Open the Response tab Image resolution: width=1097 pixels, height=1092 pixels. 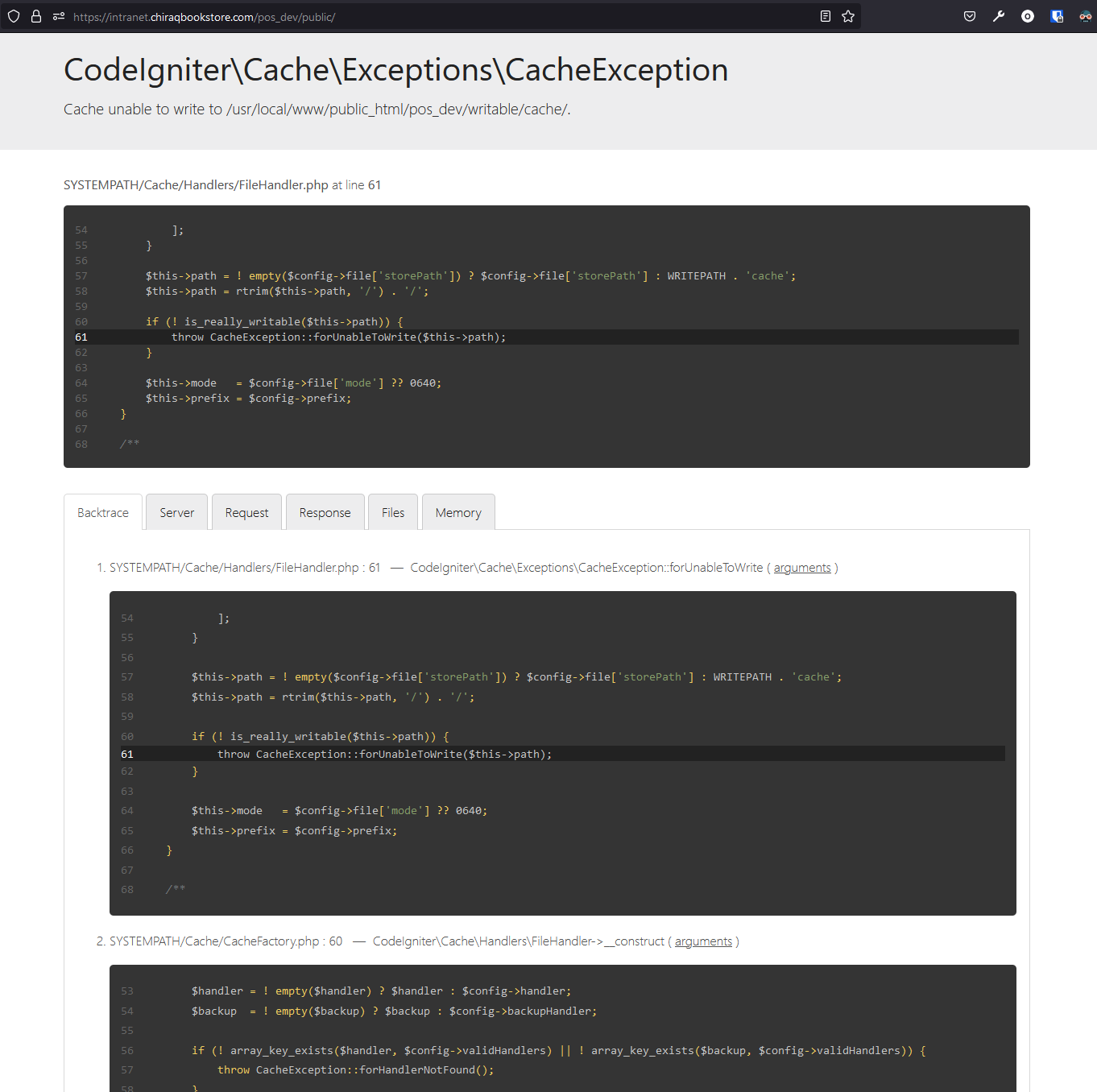click(325, 512)
